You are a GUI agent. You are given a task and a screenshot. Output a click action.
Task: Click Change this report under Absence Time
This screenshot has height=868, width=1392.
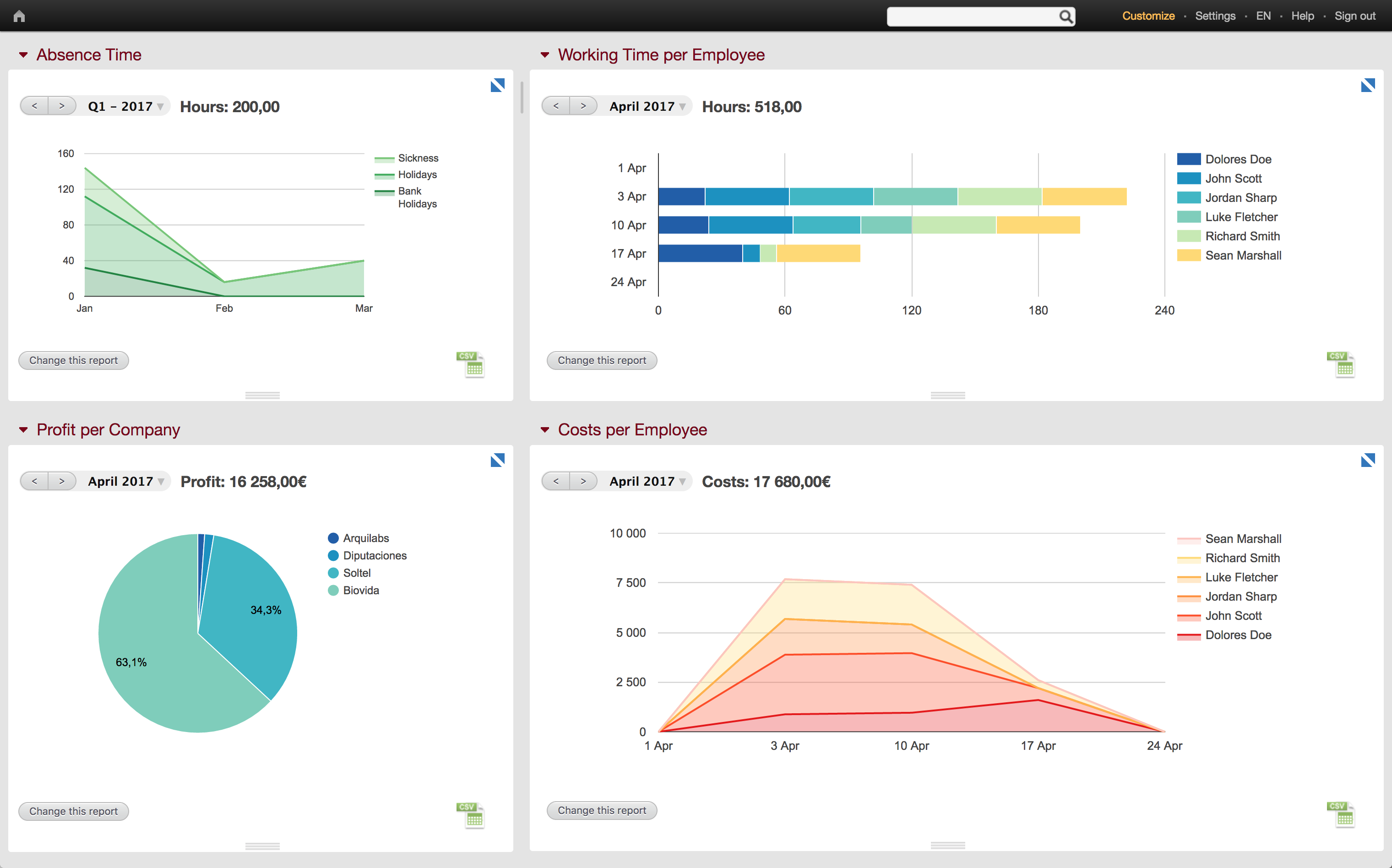point(73,360)
